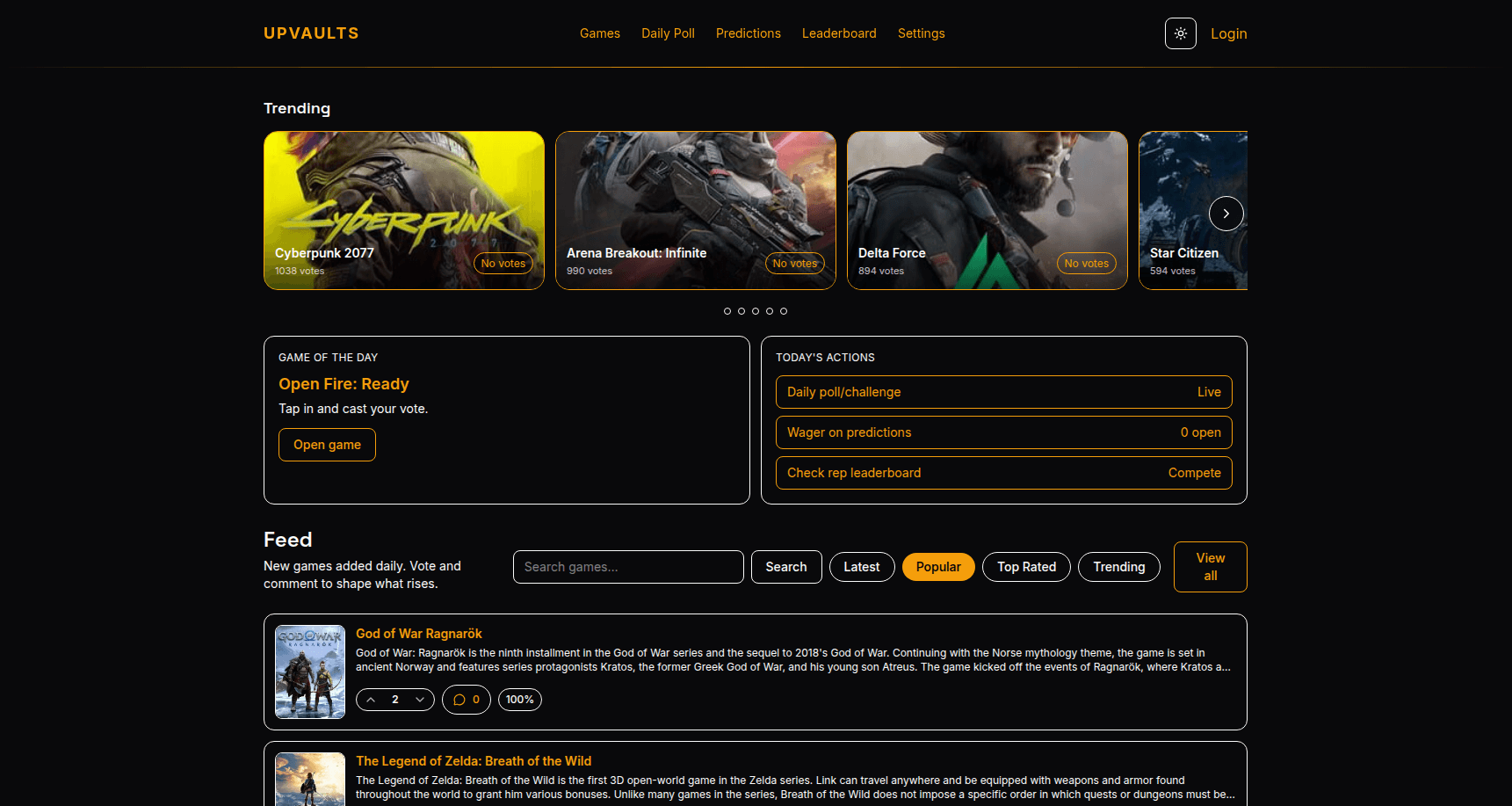Open God of War Ragnarök cover thumbnail
This screenshot has height=806, width=1512.
coord(309,672)
